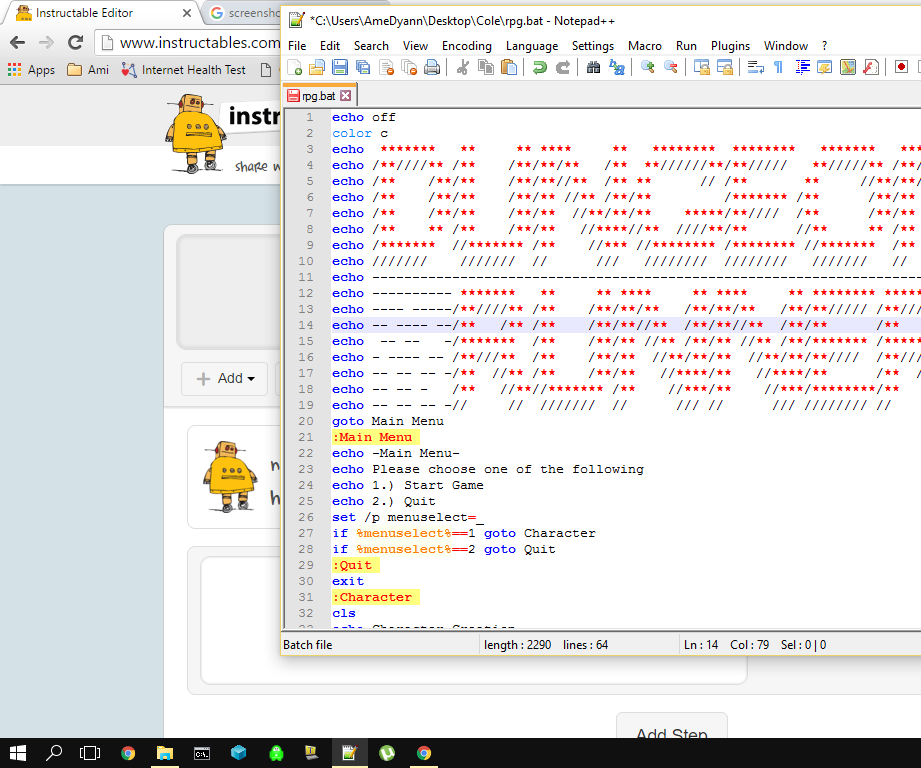921x768 pixels.
Task: Click 'Batch file' status bar label
Action: (307, 645)
